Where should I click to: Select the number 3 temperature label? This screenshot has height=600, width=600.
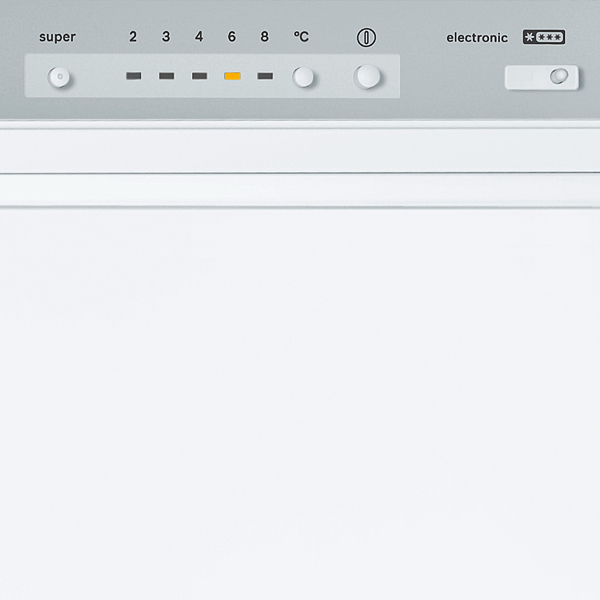pos(166,37)
